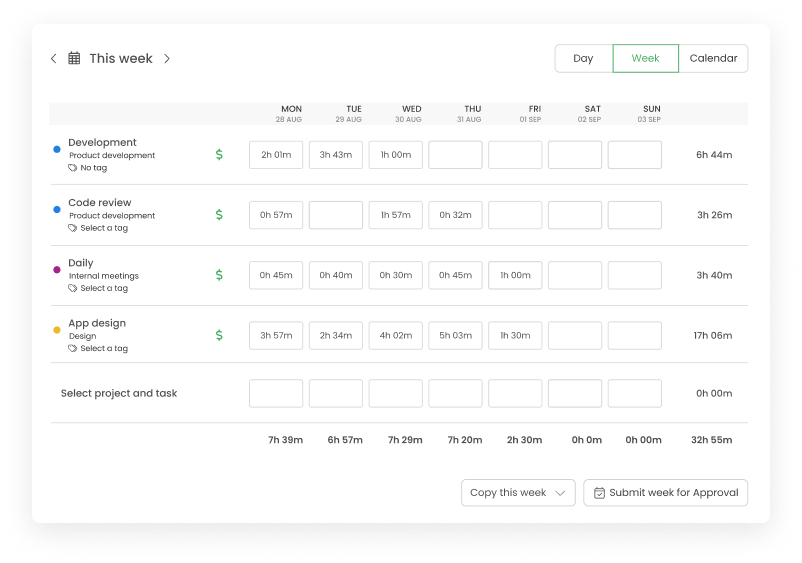Edit App design Monday 3h 57m field
This screenshot has width=802, height=563.
point(276,335)
